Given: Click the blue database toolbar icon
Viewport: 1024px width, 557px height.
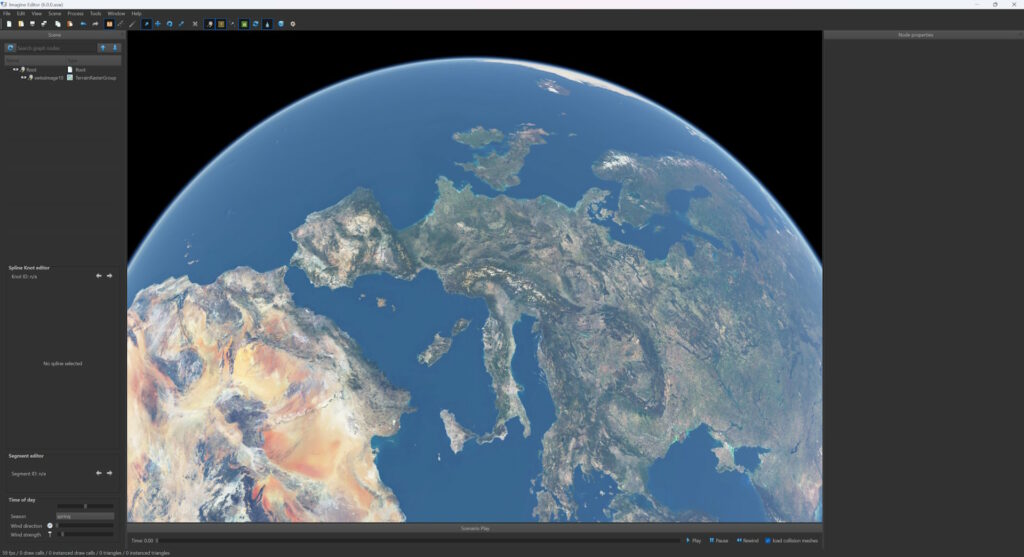Looking at the screenshot, I should coord(281,24).
